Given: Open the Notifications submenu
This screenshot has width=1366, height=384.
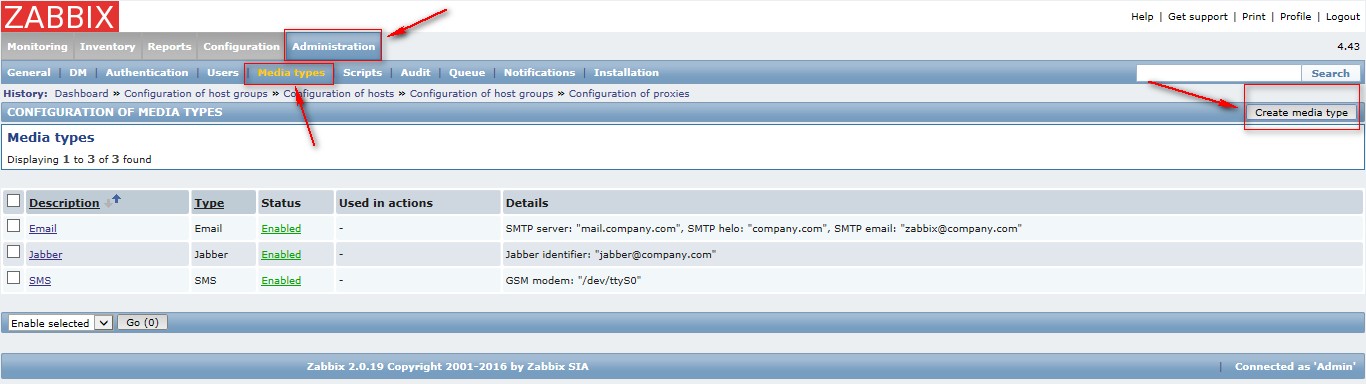Looking at the screenshot, I should pos(539,73).
